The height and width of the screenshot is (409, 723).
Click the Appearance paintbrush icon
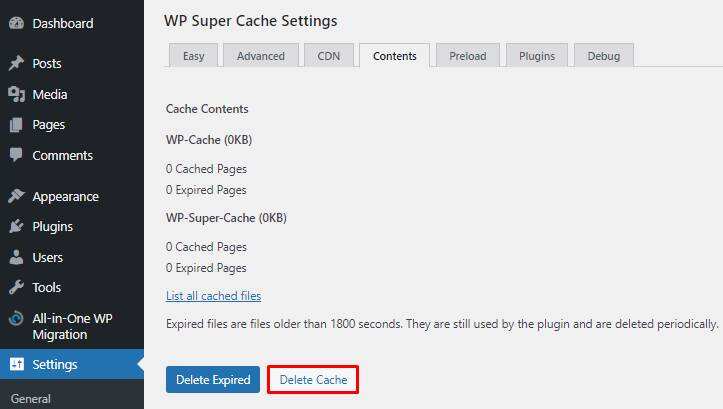pos(16,196)
